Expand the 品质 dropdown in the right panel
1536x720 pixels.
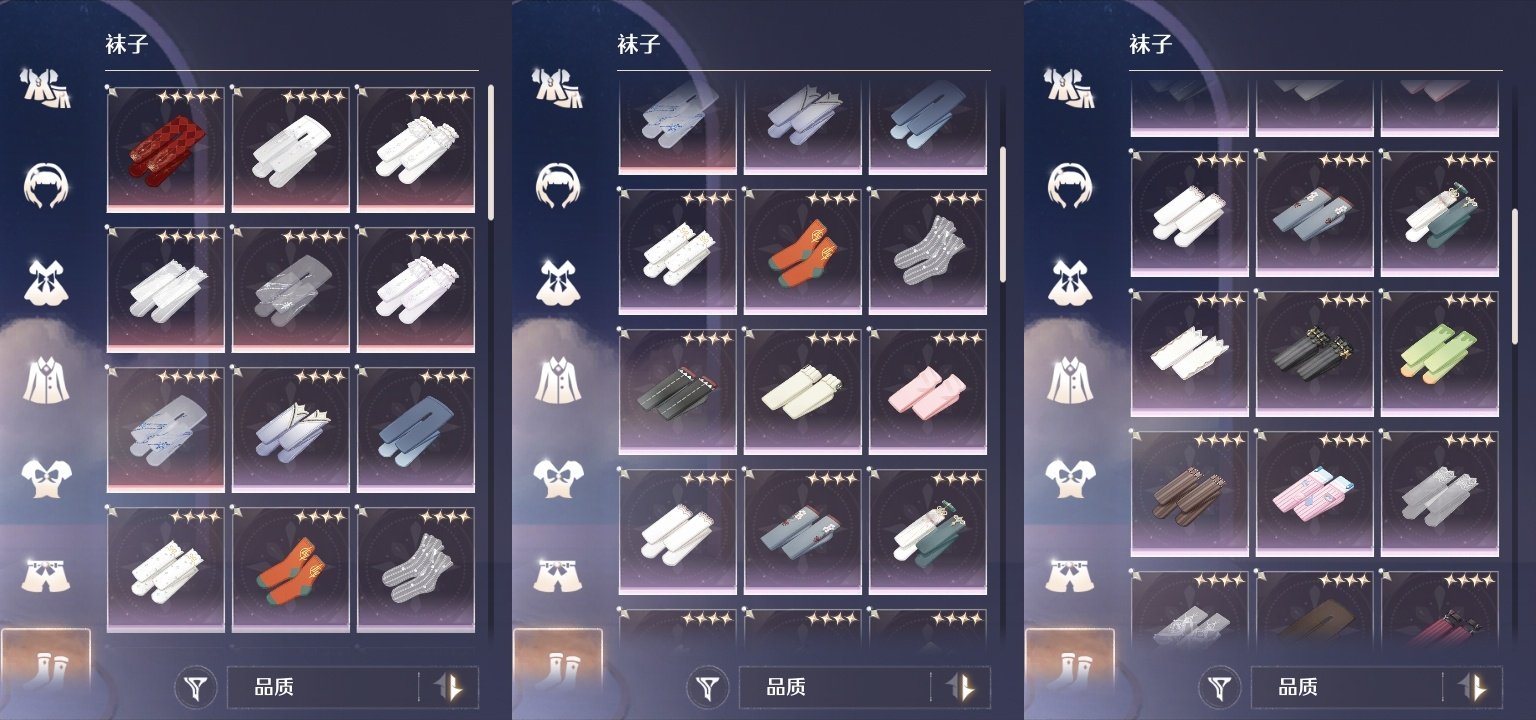pyautogui.click(x=1346, y=688)
